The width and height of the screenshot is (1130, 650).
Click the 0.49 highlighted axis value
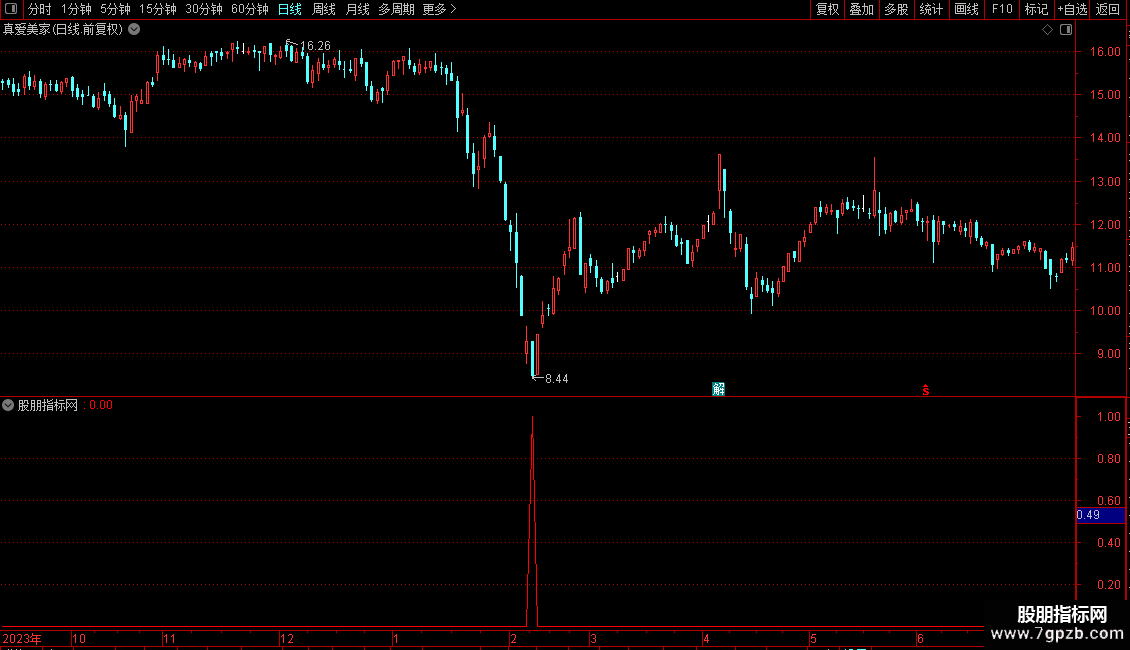(x=1100, y=515)
